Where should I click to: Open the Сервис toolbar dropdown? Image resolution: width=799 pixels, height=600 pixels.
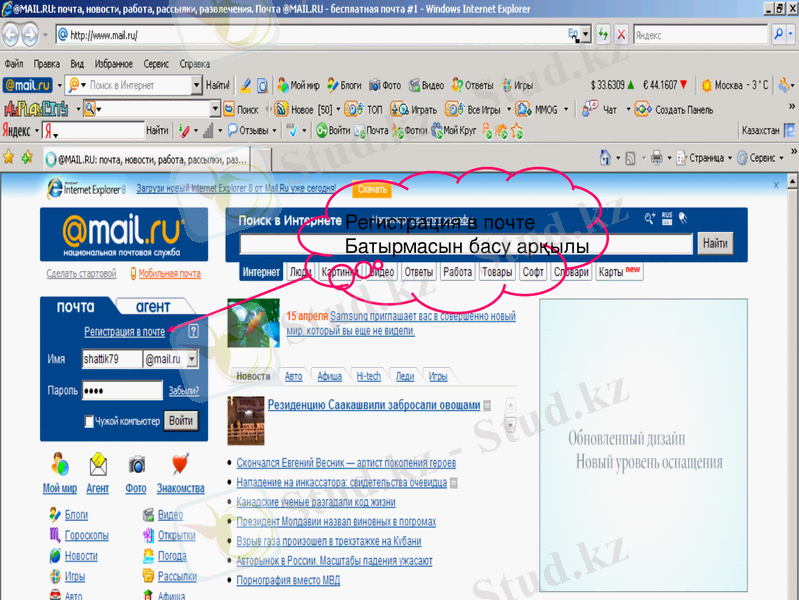[761, 158]
